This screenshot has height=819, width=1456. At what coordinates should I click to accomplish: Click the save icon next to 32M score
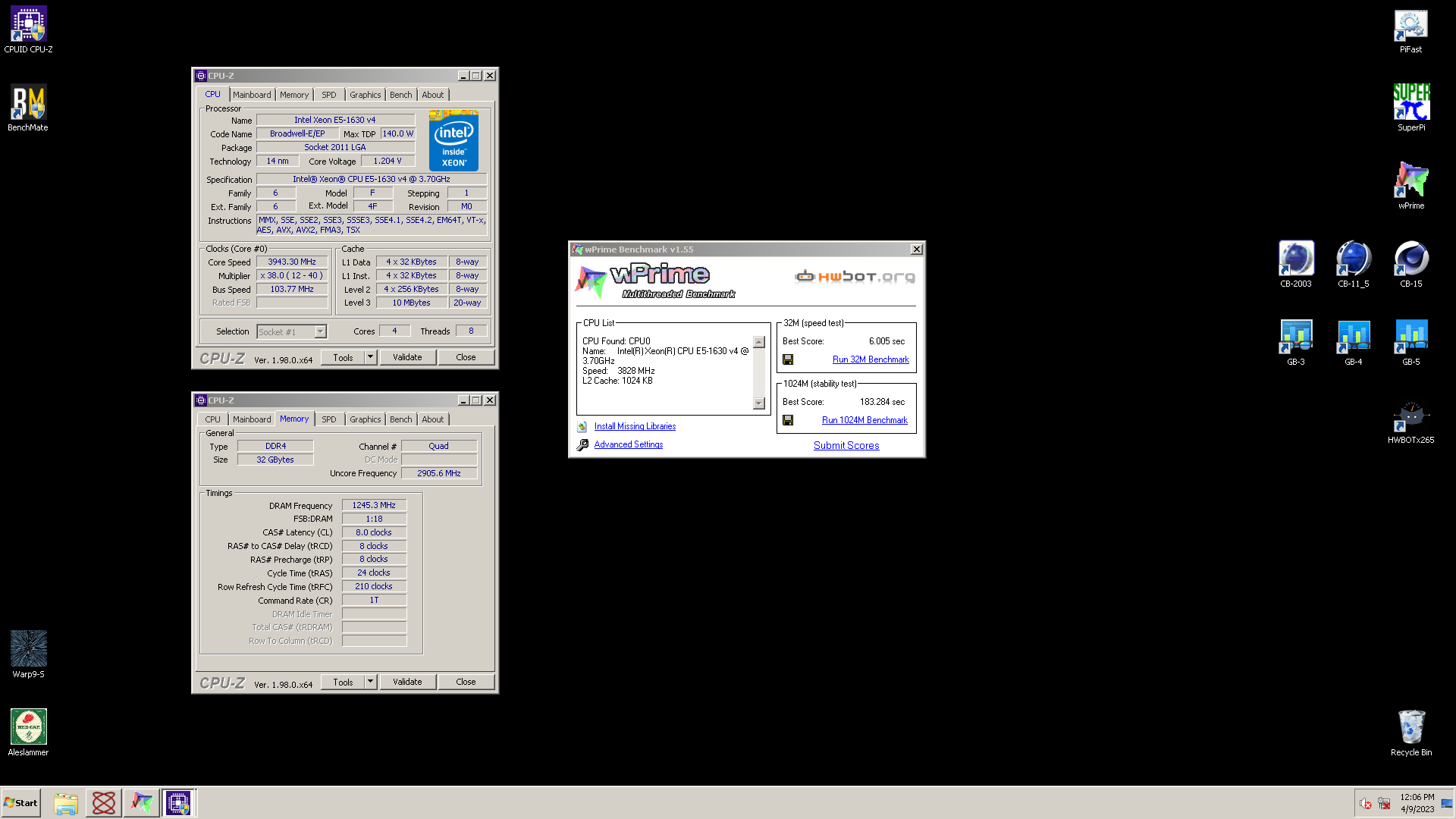click(788, 359)
